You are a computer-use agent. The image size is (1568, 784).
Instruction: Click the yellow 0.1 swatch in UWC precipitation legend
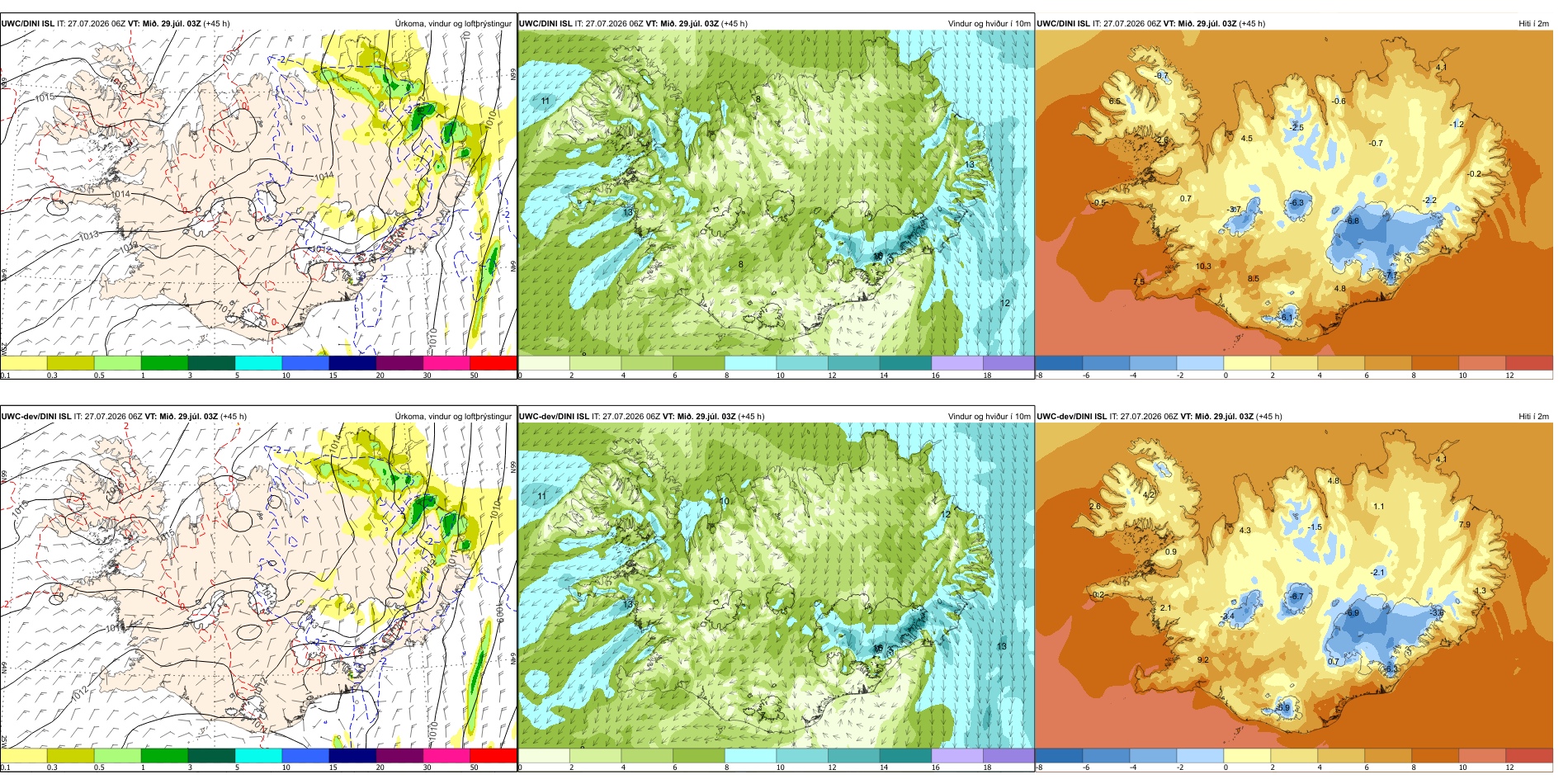click(24, 363)
